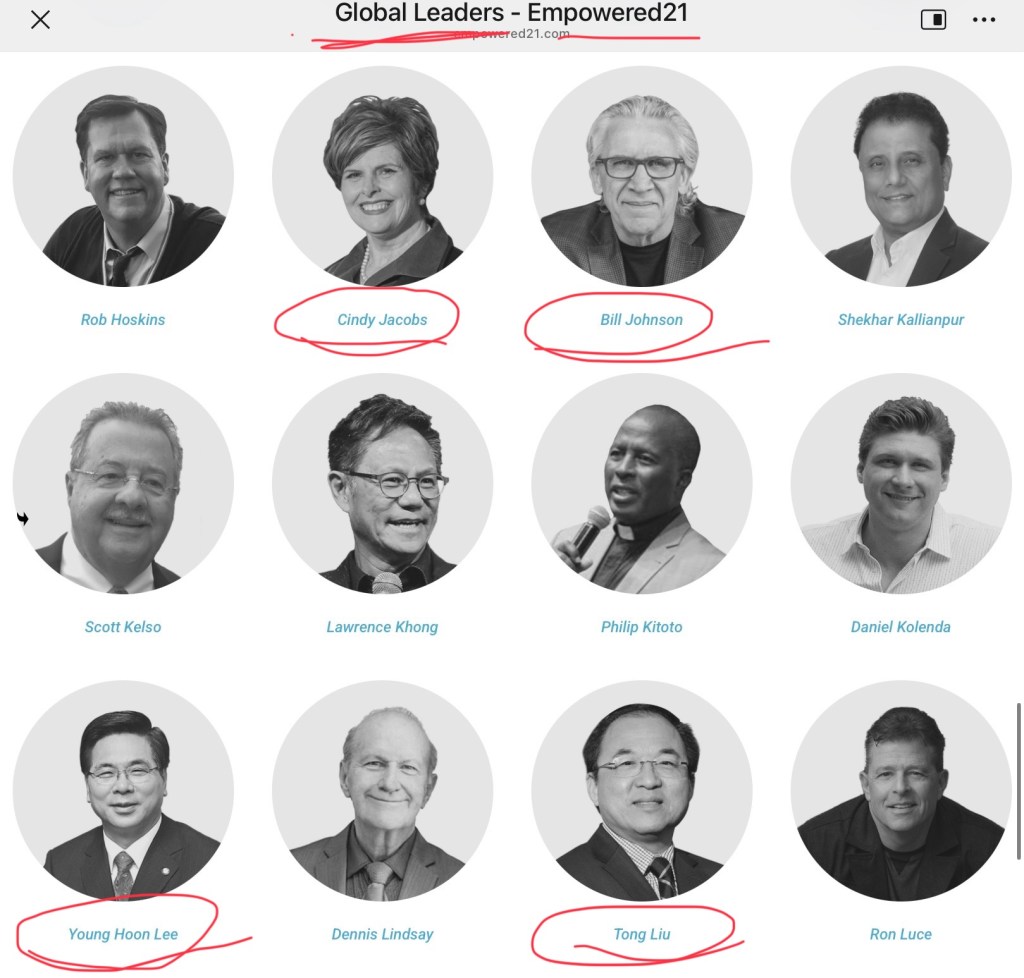
Task: Open the reader view icon
Action: [933, 20]
